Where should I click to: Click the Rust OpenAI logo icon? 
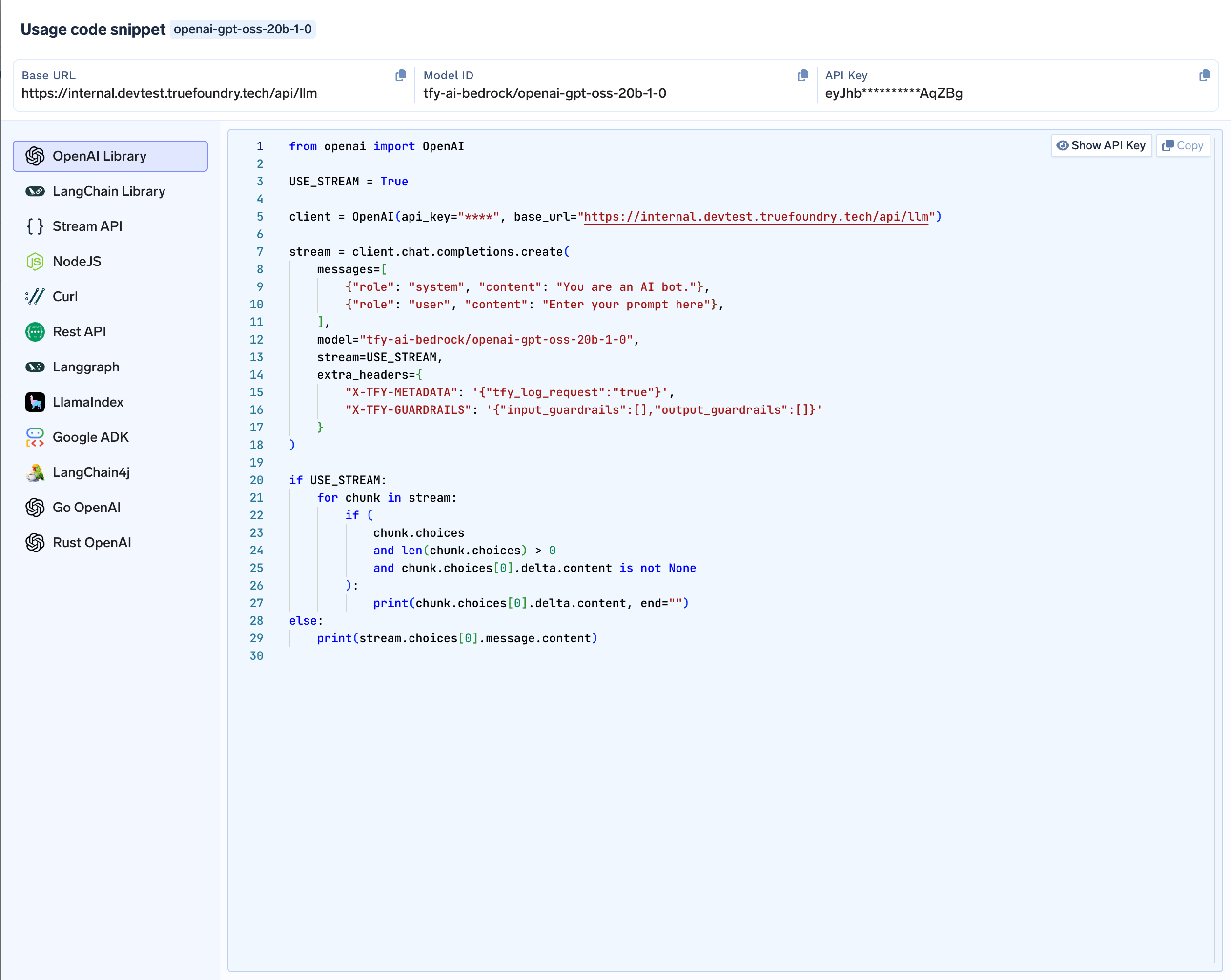point(35,543)
